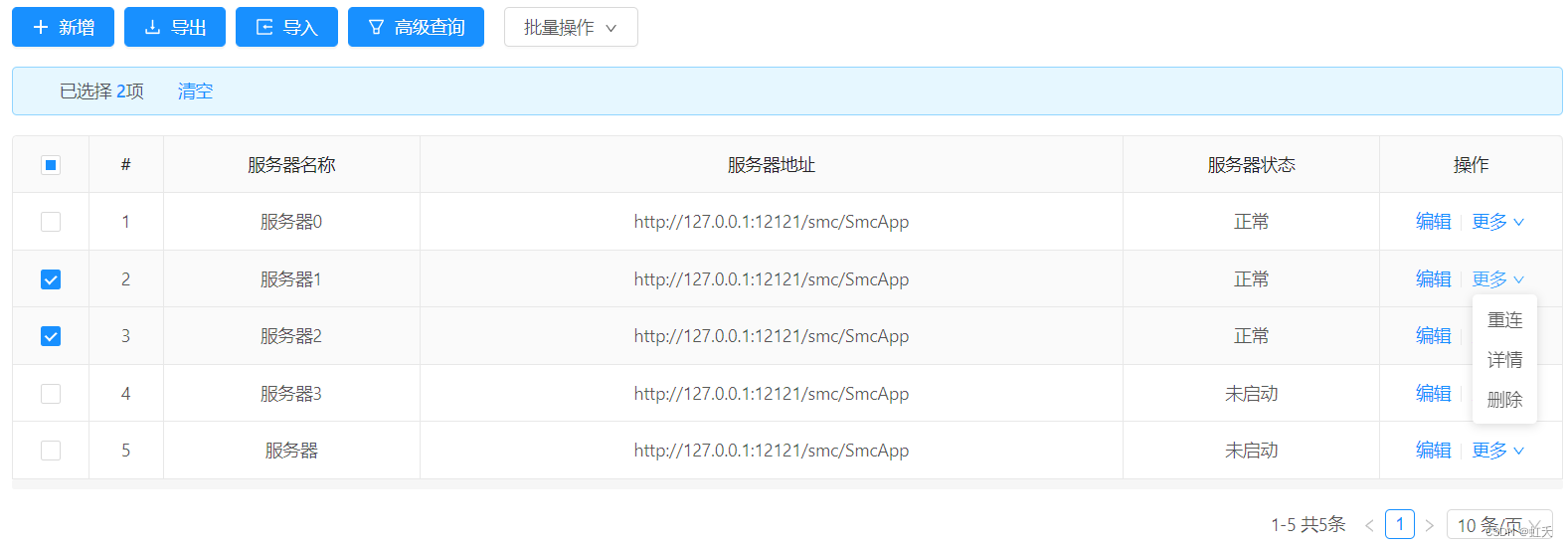
Task: Check the checkbox for 服务器0 row
Action: pos(51,222)
